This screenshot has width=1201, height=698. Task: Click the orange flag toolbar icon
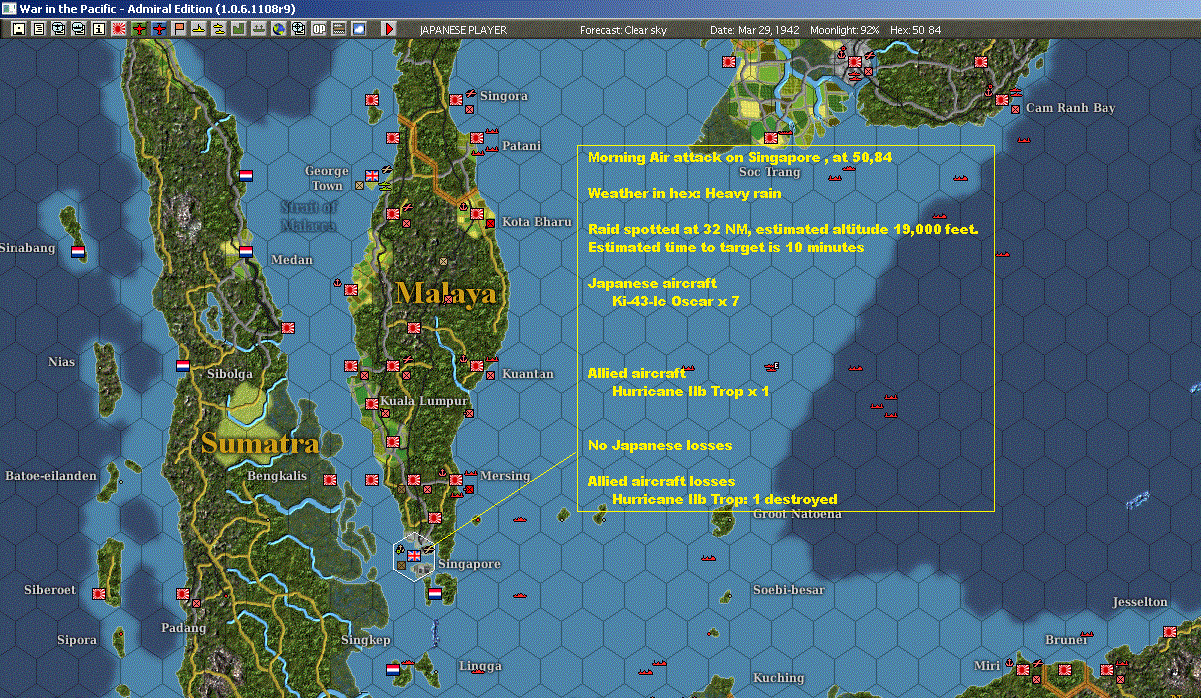pos(178,29)
